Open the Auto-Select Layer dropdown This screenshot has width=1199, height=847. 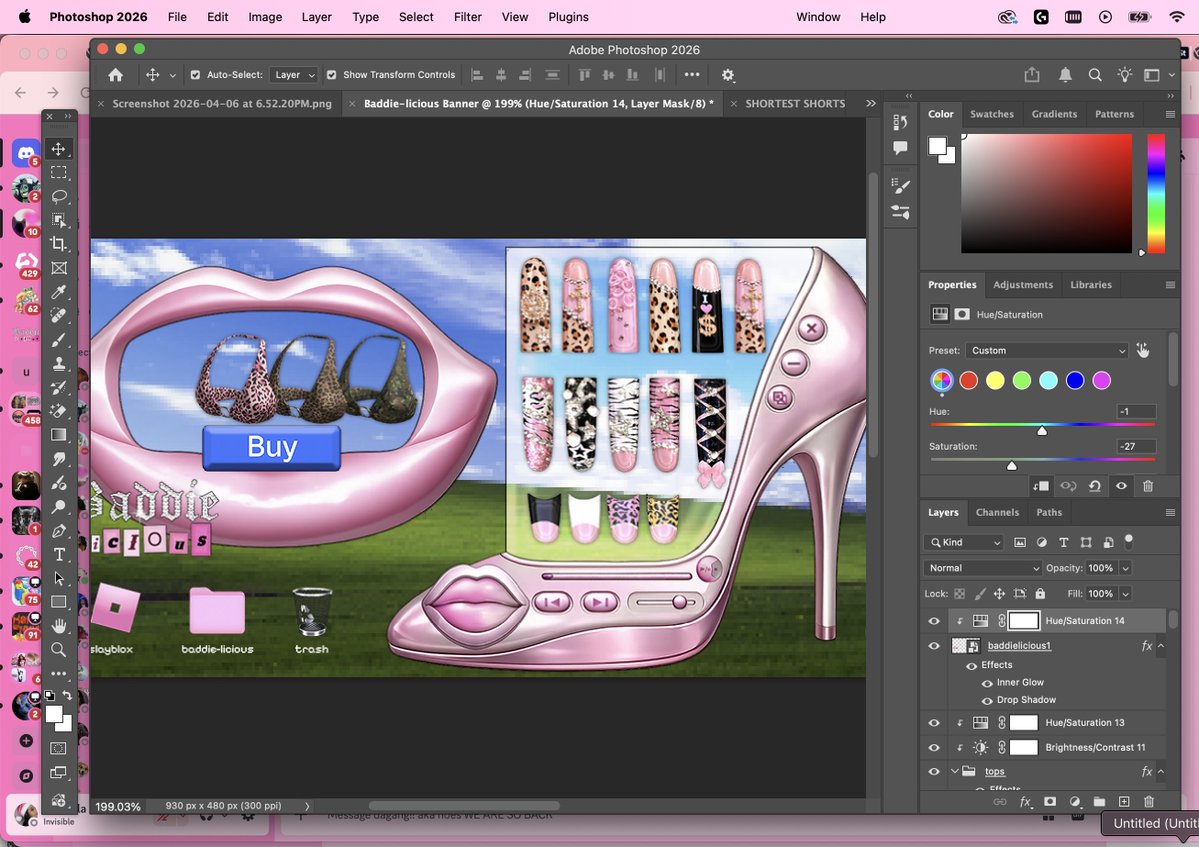coord(294,75)
